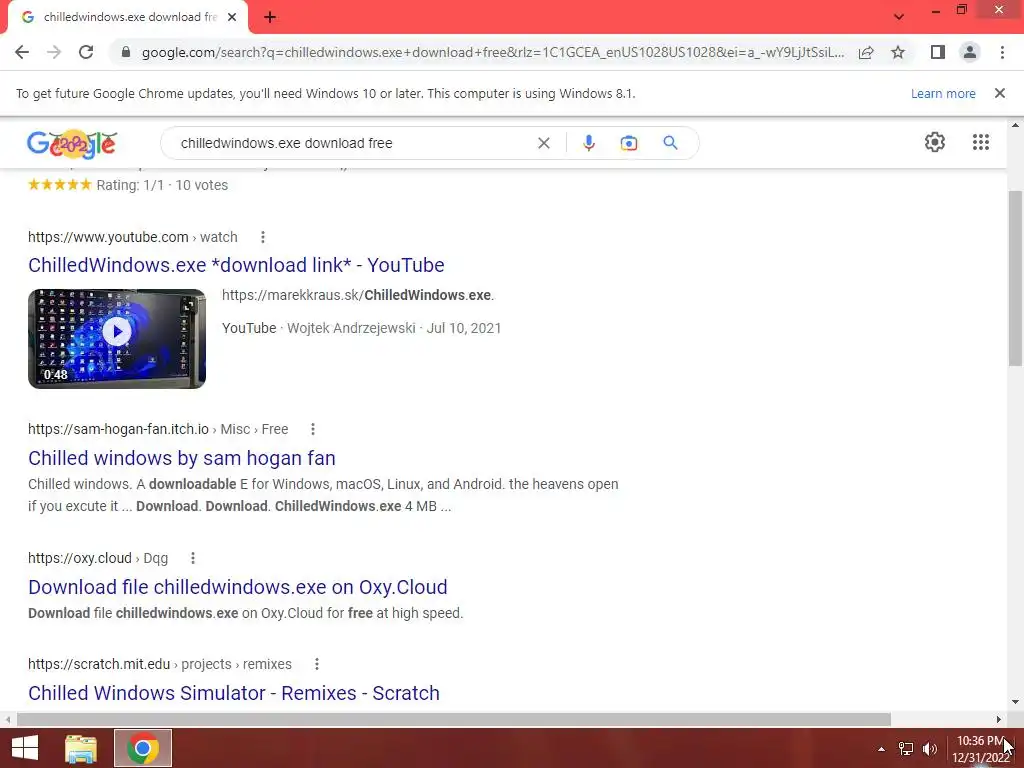Focus the Google search input field

[x=353, y=143]
